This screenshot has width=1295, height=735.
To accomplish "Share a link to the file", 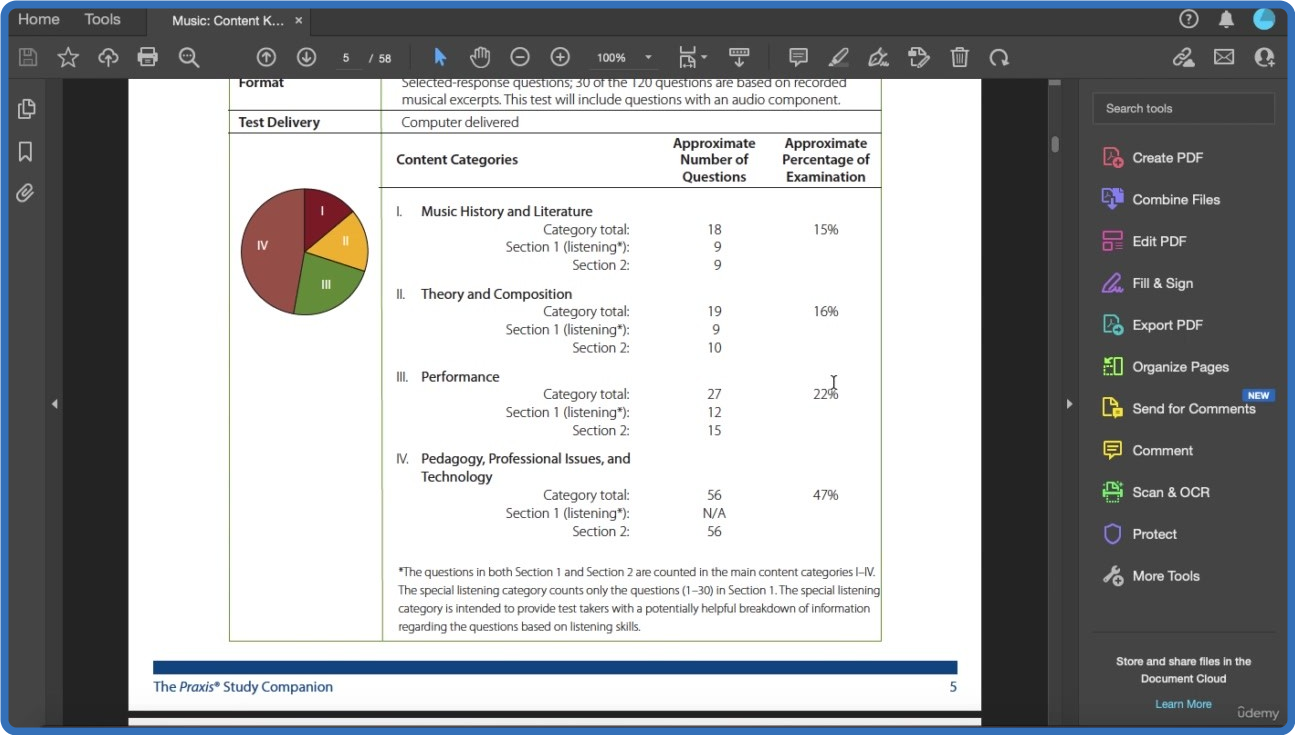I will (1183, 57).
